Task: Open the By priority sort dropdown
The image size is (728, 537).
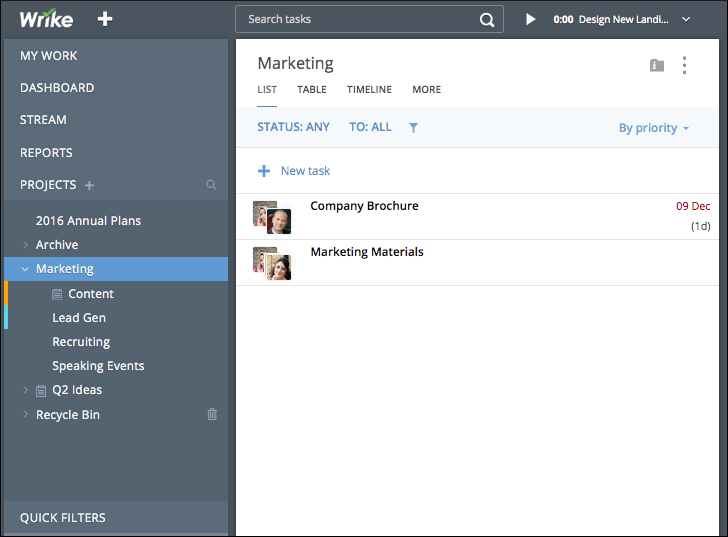Action: point(654,128)
